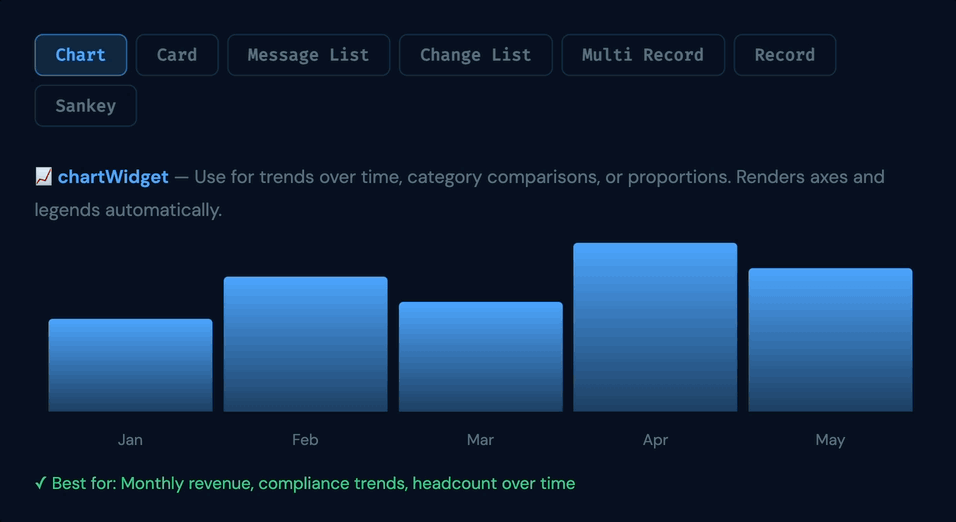Switch to the Change List tab

[476, 55]
